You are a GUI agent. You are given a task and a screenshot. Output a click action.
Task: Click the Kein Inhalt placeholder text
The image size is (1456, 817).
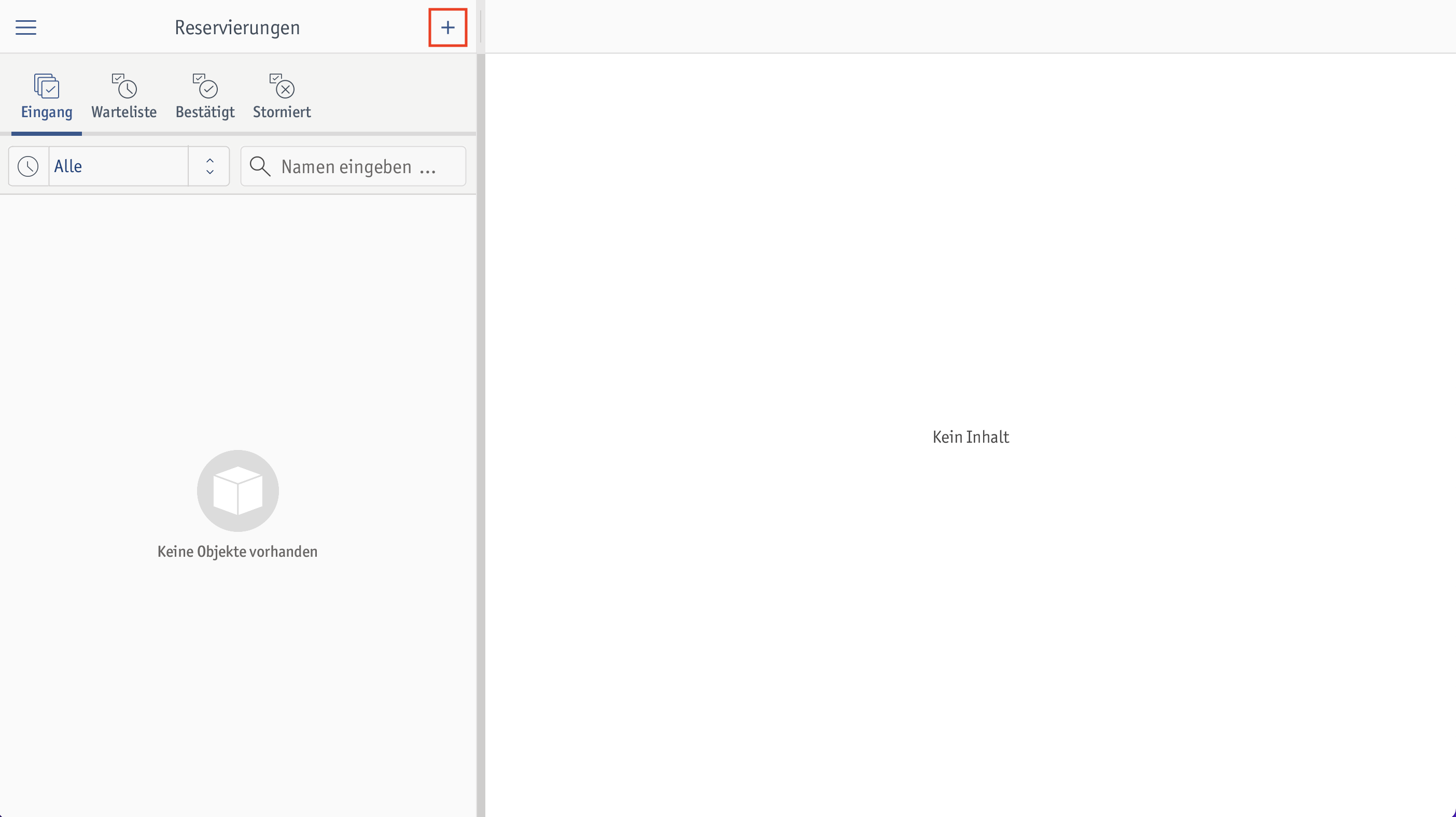tap(971, 436)
